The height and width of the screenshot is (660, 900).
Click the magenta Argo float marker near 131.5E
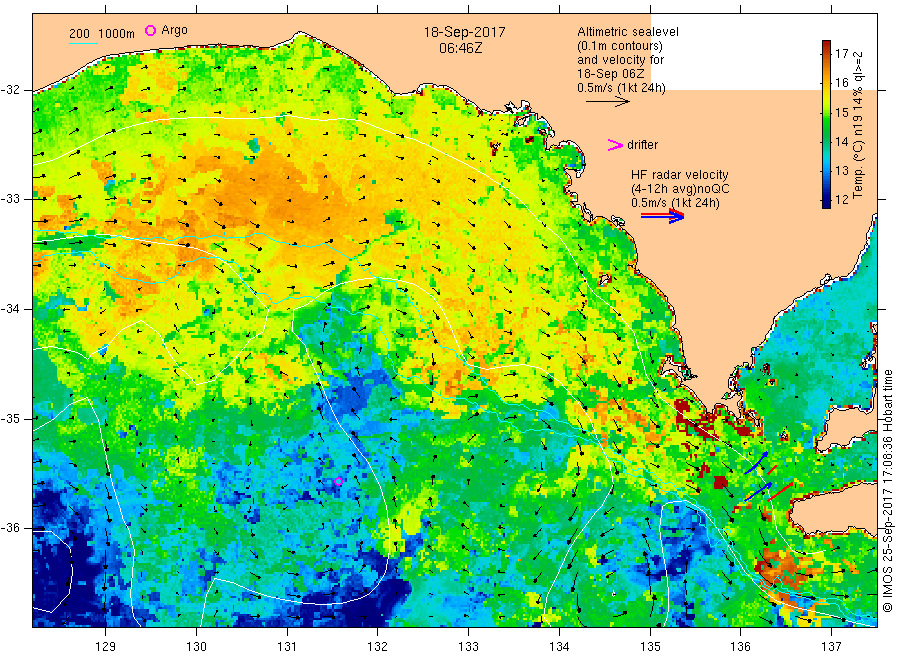point(339,482)
